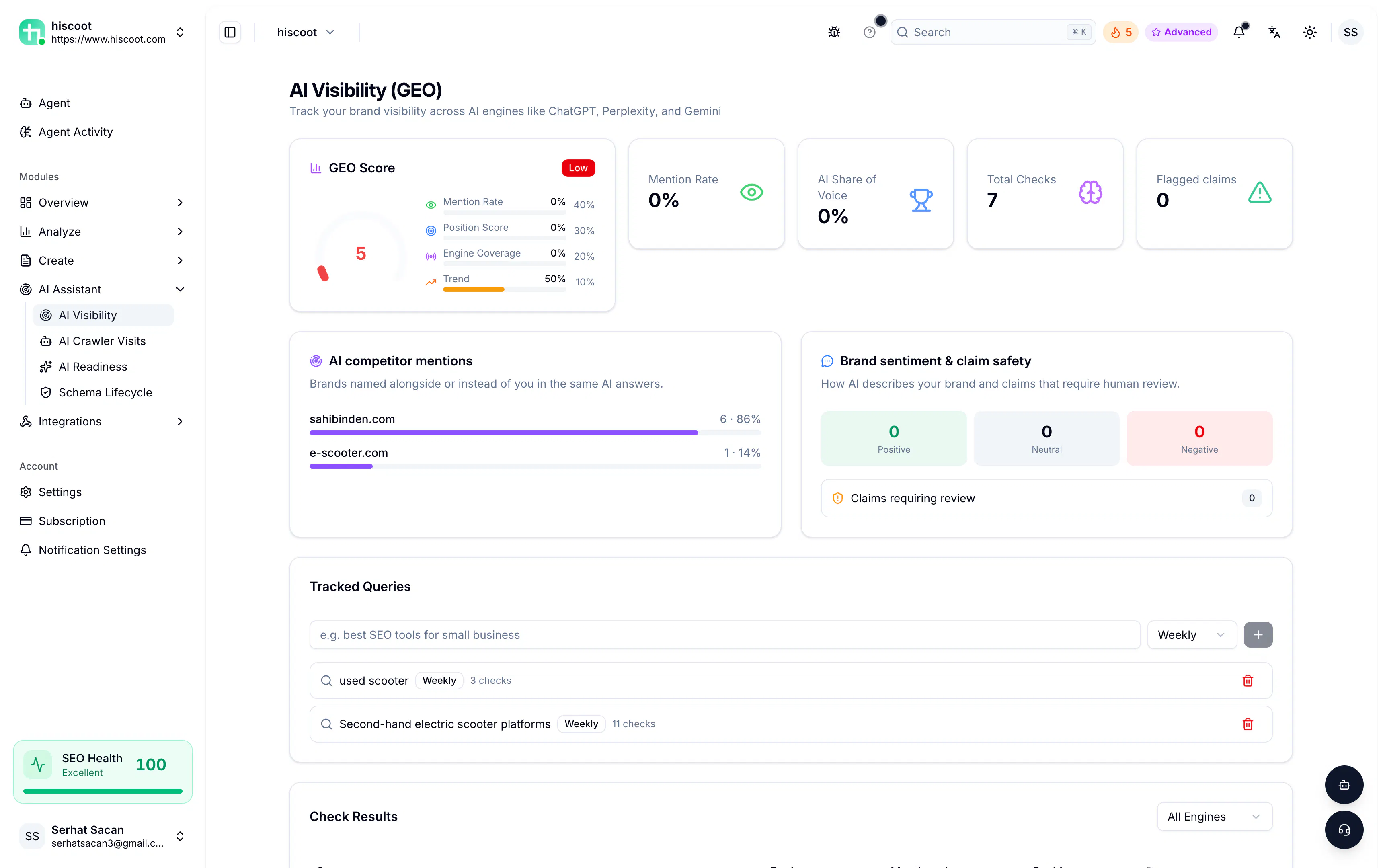Add tracked query with plus button
The width and height of the screenshot is (1383, 868).
(x=1258, y=635)
